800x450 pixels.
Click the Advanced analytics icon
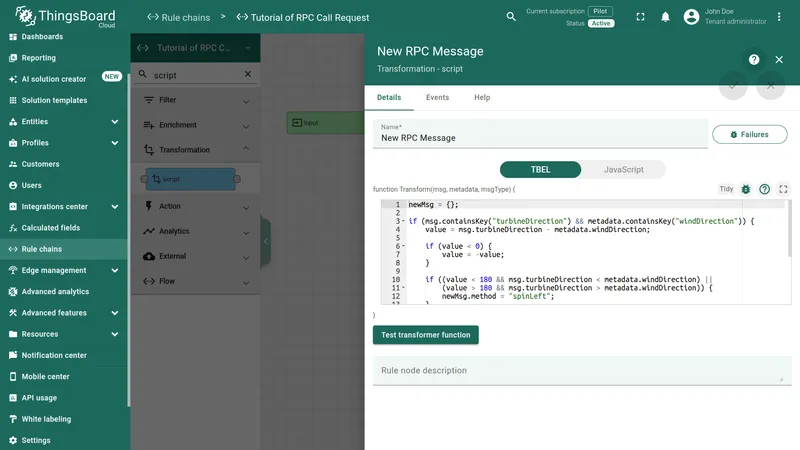coord(13,292)
